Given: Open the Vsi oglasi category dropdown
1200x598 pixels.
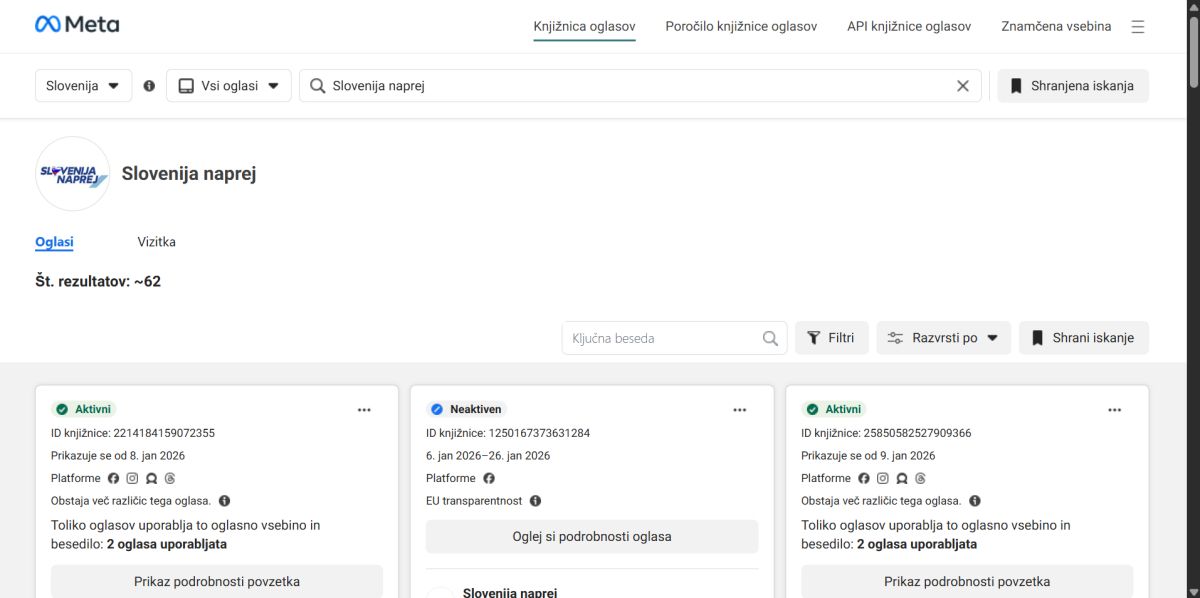Looking at the screenshot, I should tap(229, 86).
